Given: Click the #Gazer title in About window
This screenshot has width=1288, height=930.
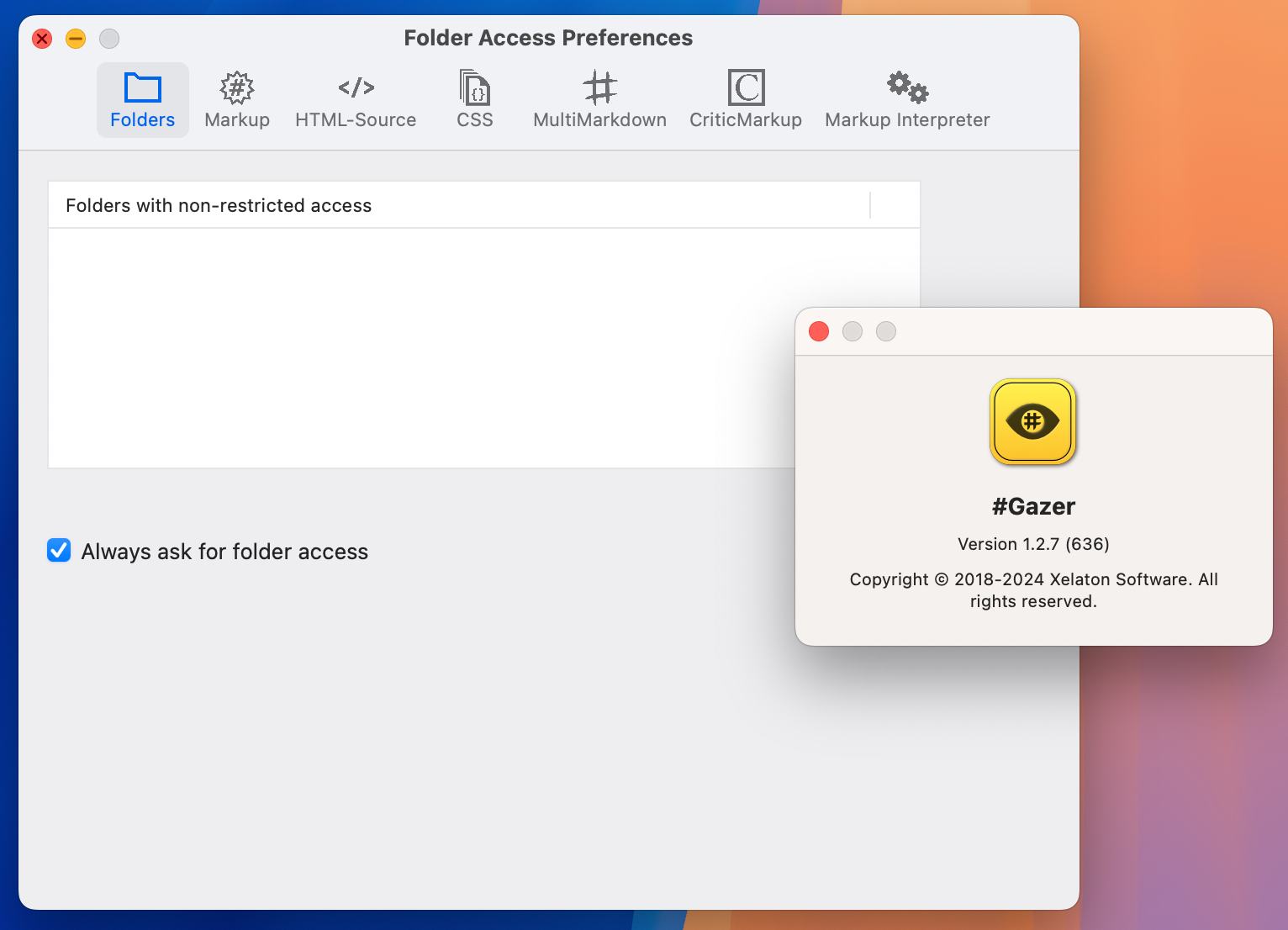Looking at the screenshot, I should (1033, 506).
